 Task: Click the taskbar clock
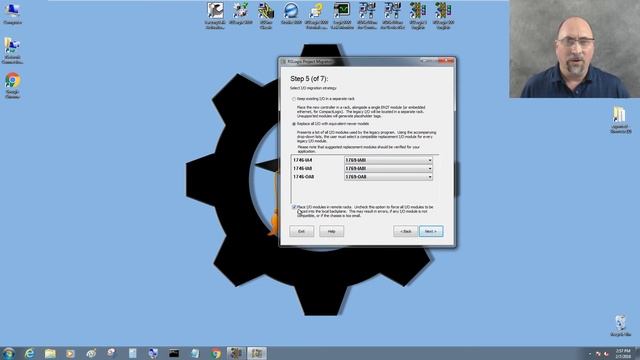[622, 353]
